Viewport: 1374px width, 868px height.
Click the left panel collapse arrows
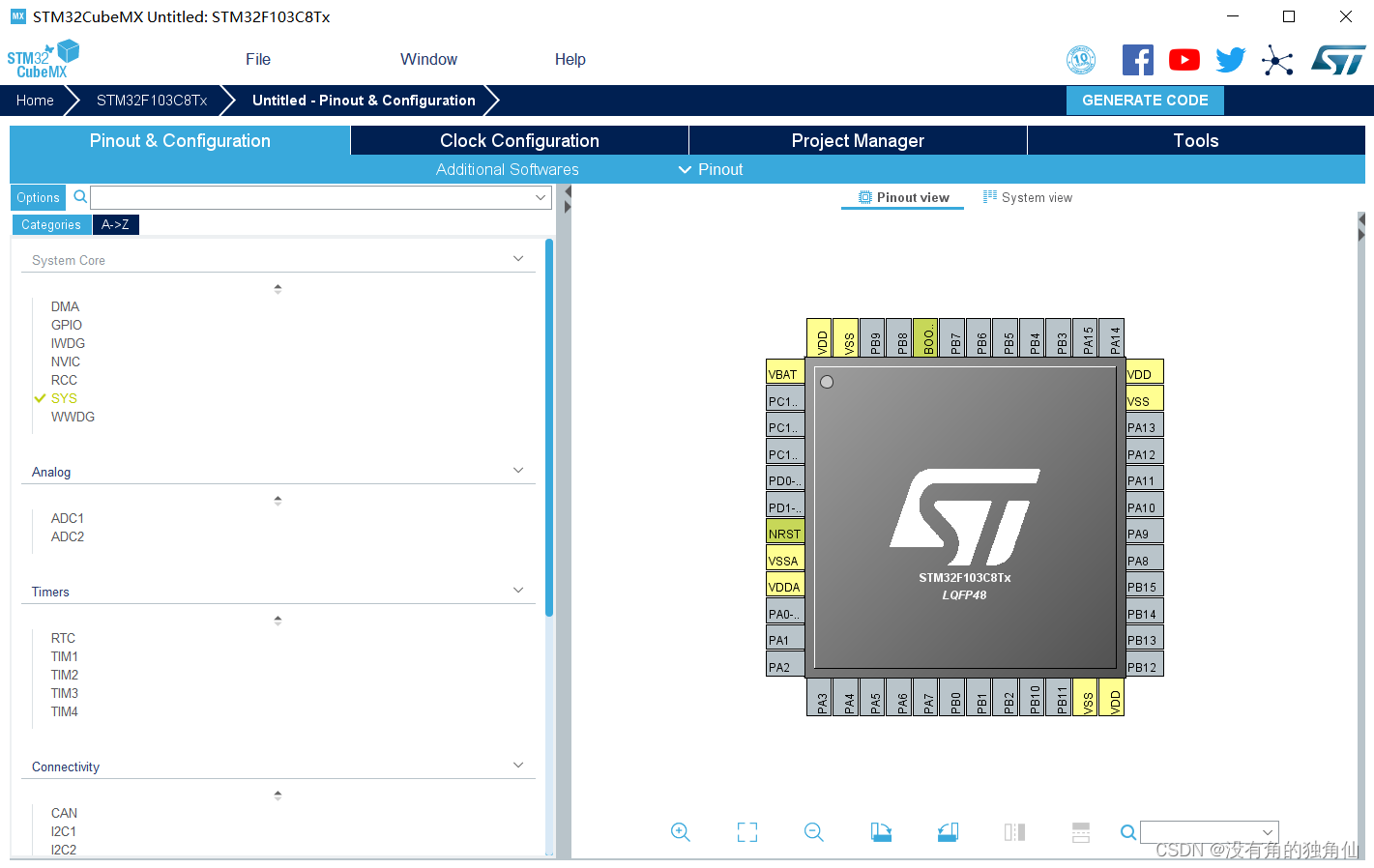[568, 199]
